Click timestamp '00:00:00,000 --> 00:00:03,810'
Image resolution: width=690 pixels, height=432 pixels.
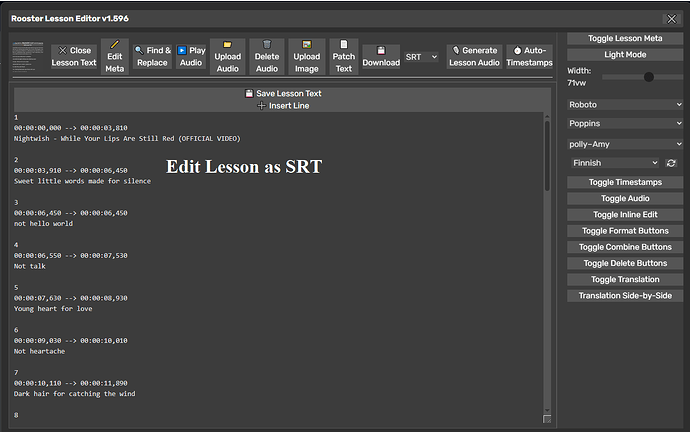pos(70,128)
